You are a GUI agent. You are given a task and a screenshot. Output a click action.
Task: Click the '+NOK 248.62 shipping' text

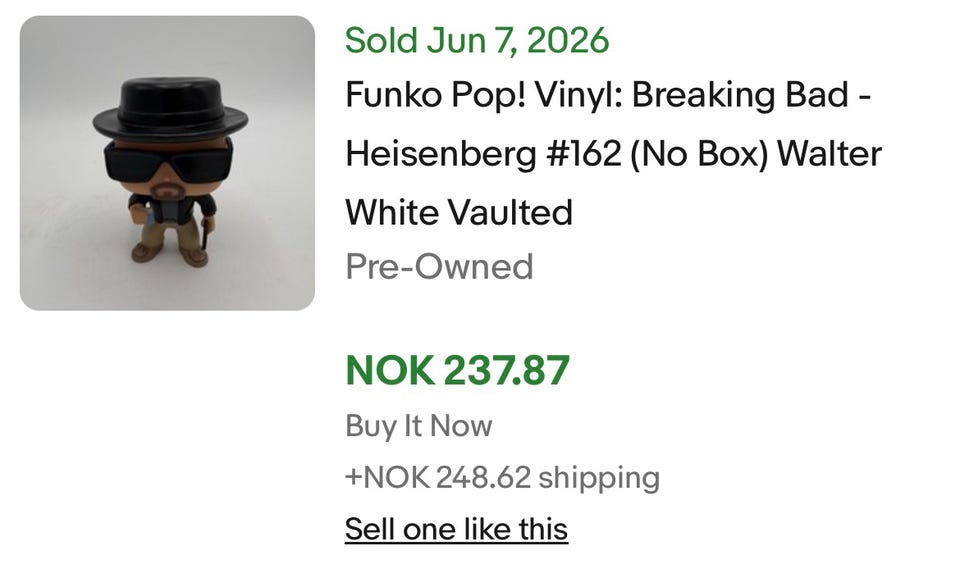503,477
